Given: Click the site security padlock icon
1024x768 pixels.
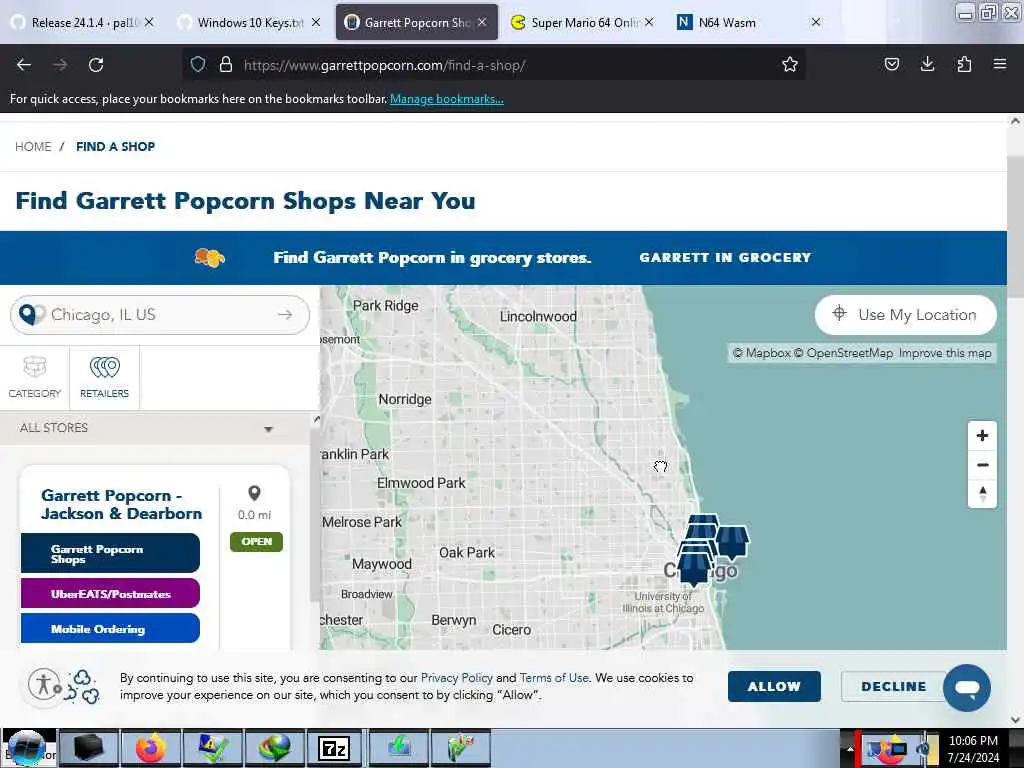Looking at the screenshot, I should pyautogui.click(x=226, y=64).
